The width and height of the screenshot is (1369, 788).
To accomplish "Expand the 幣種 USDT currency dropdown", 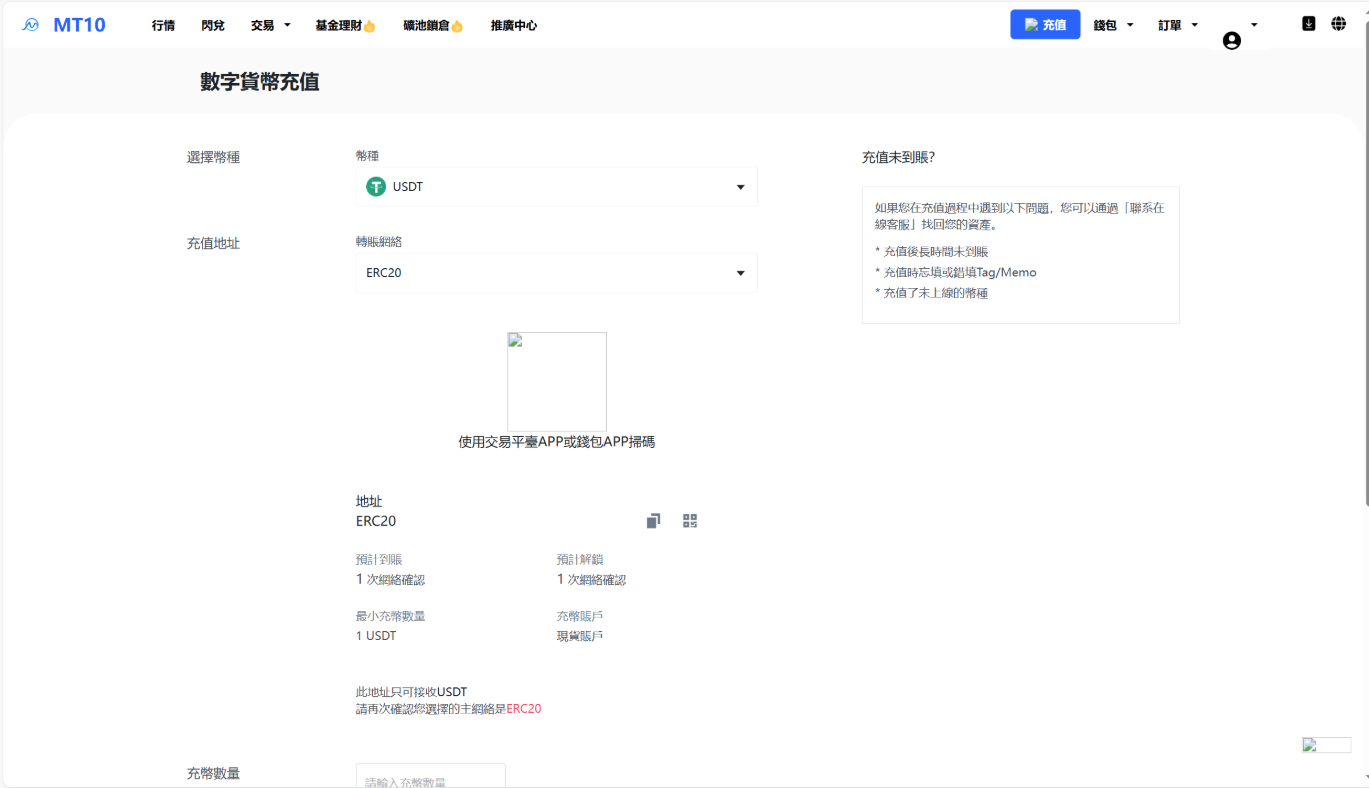I will (x=740, y=187).
